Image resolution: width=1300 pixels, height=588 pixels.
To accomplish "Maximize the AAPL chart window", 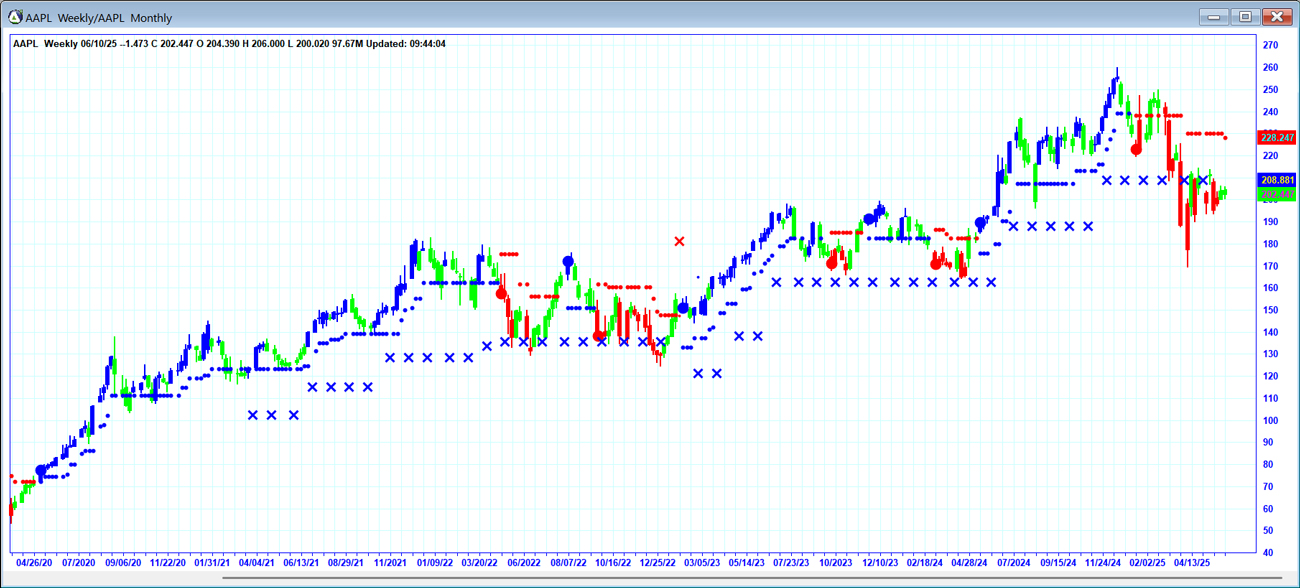I will click(1245, 16).
